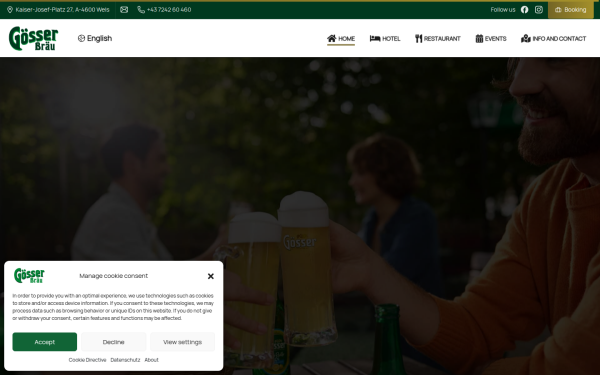Viewport: 600px width, 375px height.
Task: Open the RESTAURANT menu item
Action: click(438, 39)
